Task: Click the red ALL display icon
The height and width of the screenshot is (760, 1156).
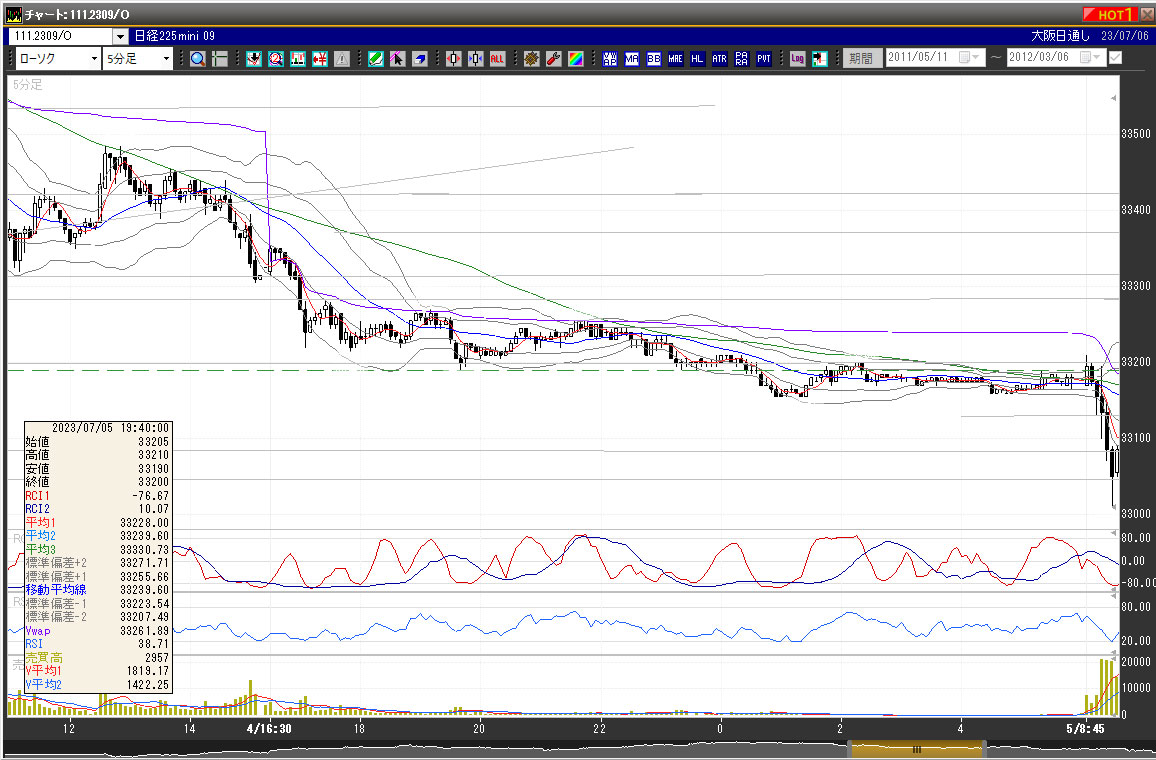Action: click(x=498, y=59)
